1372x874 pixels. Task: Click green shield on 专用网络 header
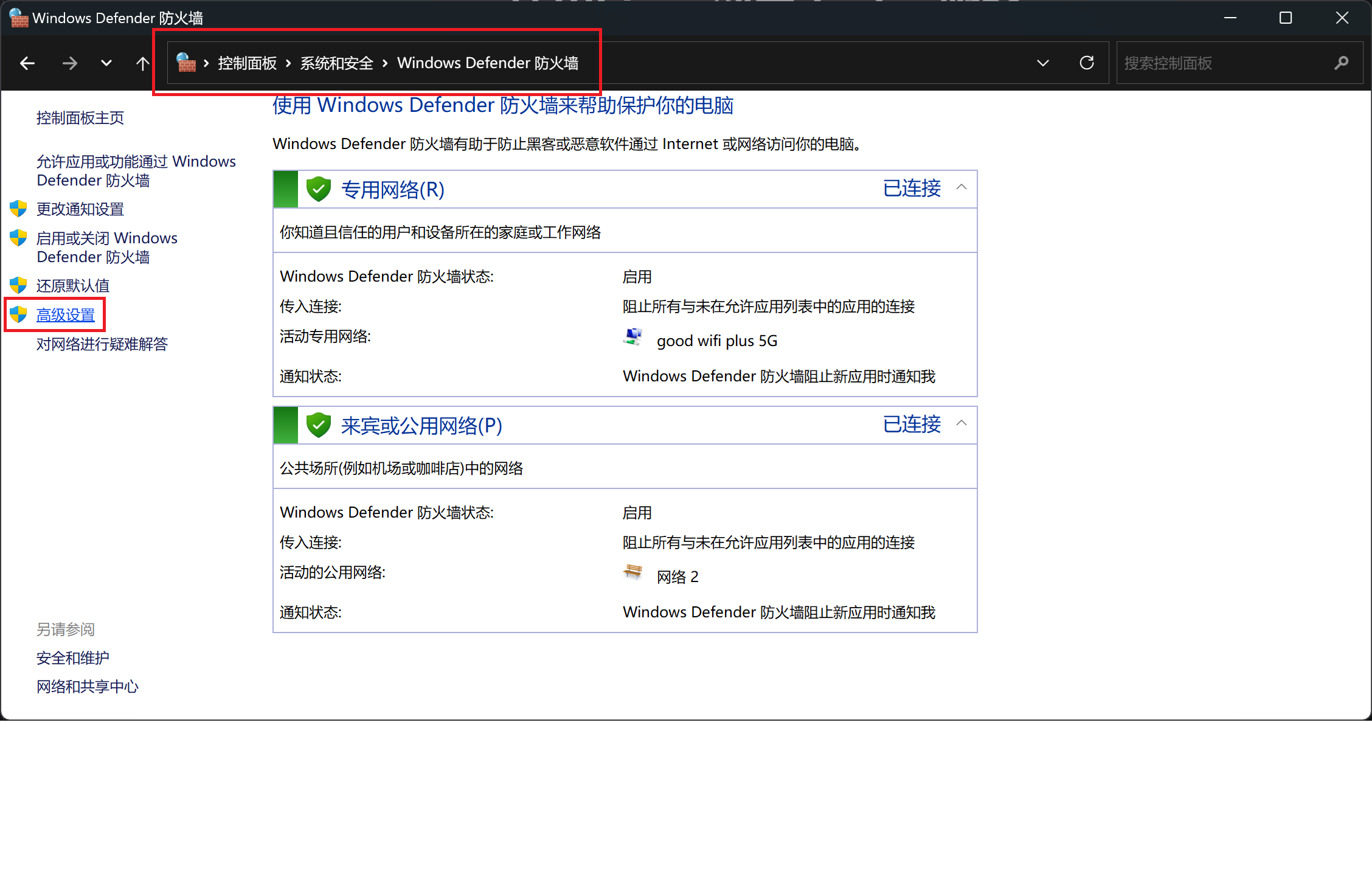coord(318,189)
